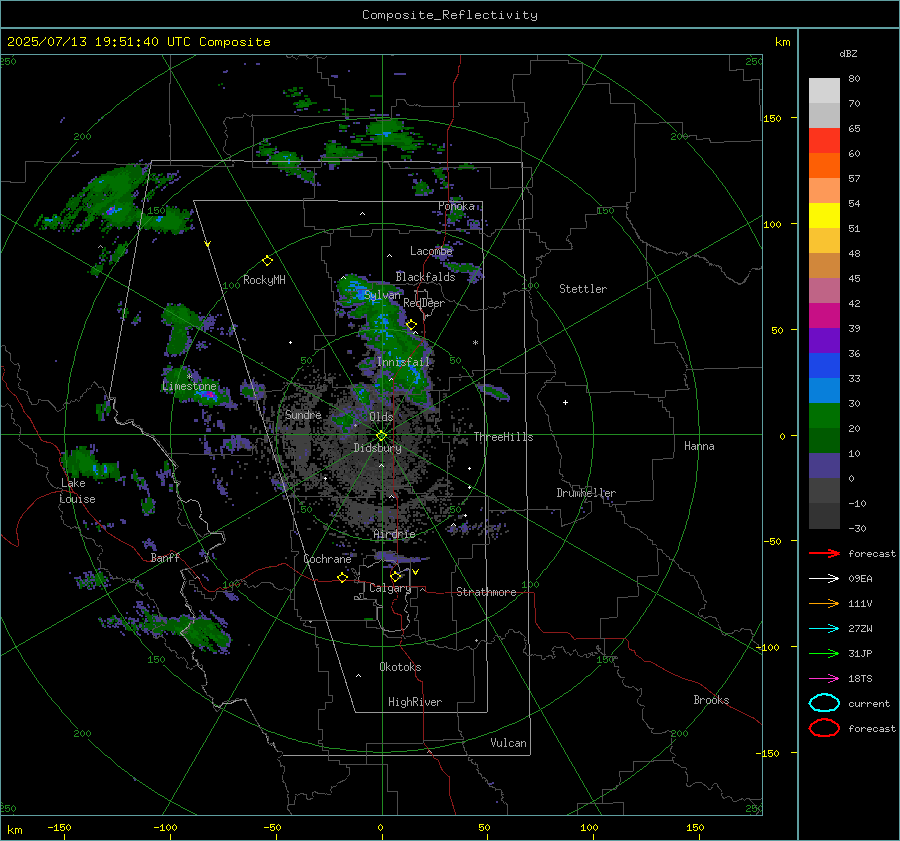Click the cyan 'current' ellipse icon
Screen dimensions: 900x841
(x=824, y=703)
